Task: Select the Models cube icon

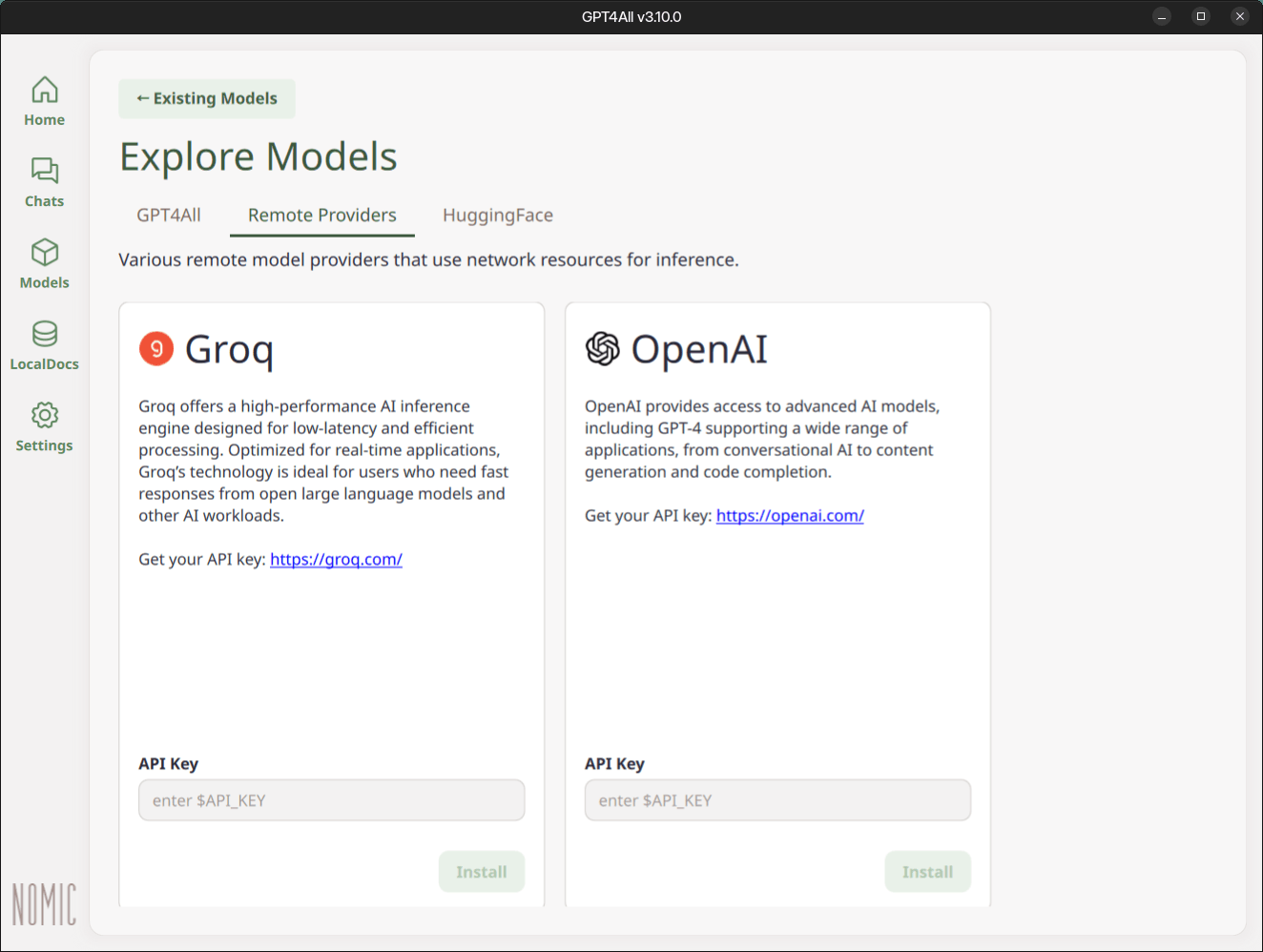Action: click(x=45, y=253)
